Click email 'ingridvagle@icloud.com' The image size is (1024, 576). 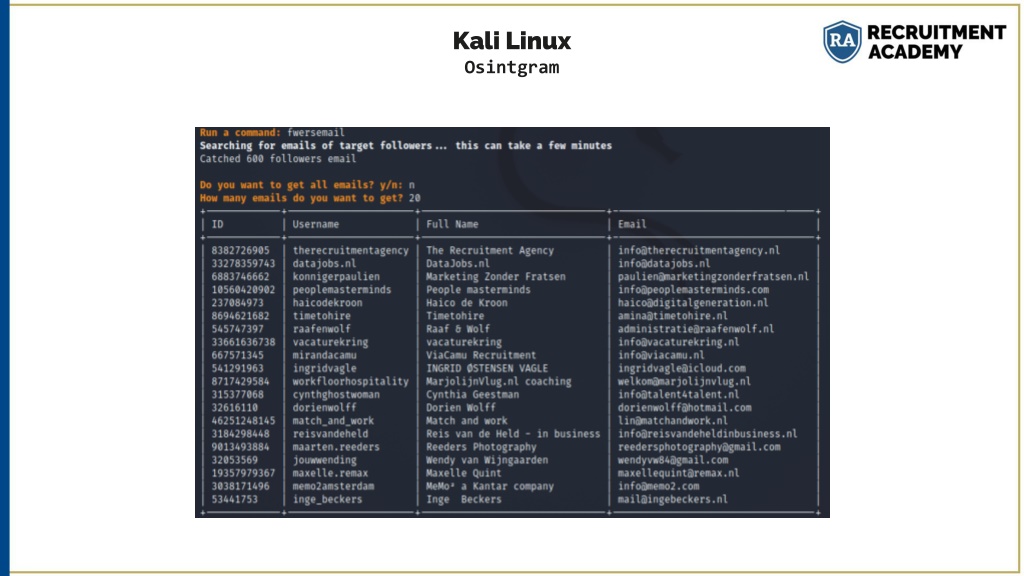[681, 368]
